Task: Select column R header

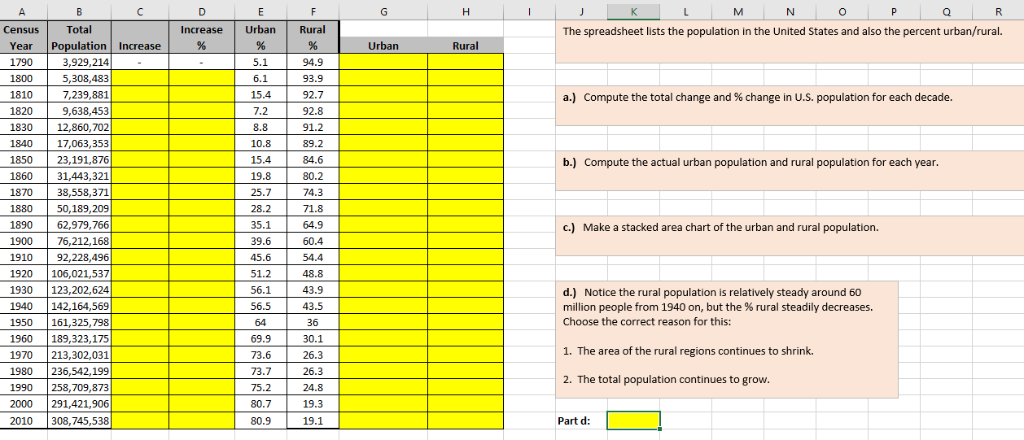Action: pos(998,10)
